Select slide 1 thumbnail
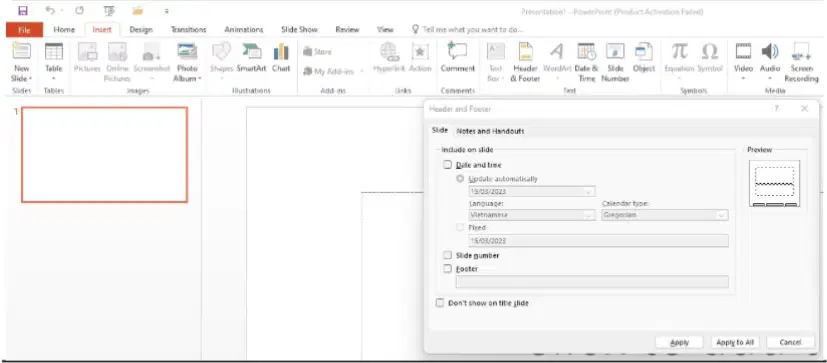Image resolution: width=827 pixels, height=363 pixels. (x=104, y=155)
